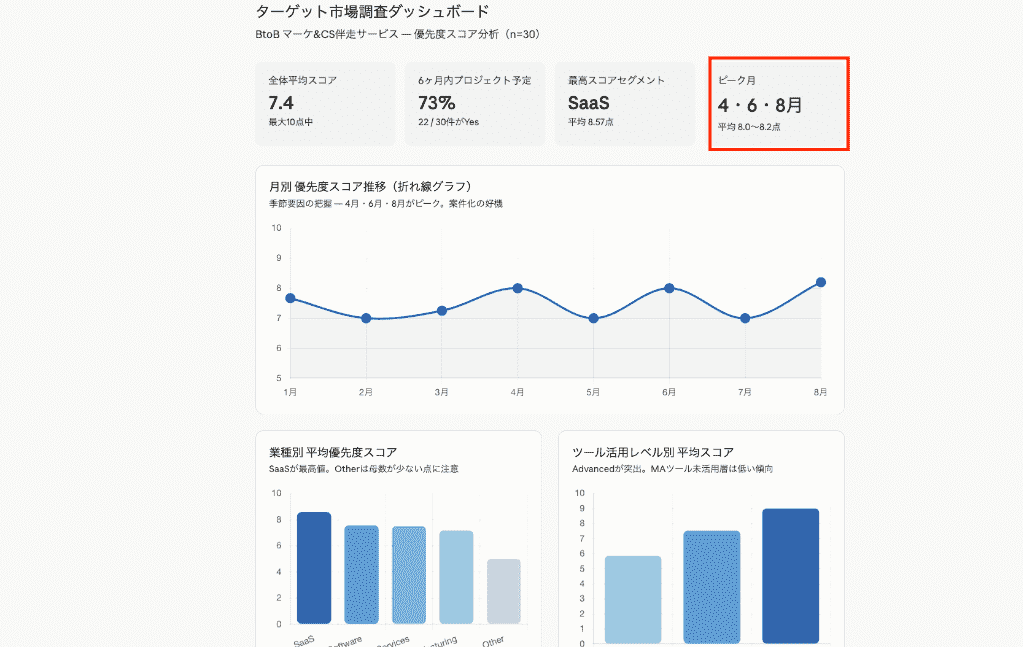Click the 1月 data point on line chart

click(x=290, y=298)
